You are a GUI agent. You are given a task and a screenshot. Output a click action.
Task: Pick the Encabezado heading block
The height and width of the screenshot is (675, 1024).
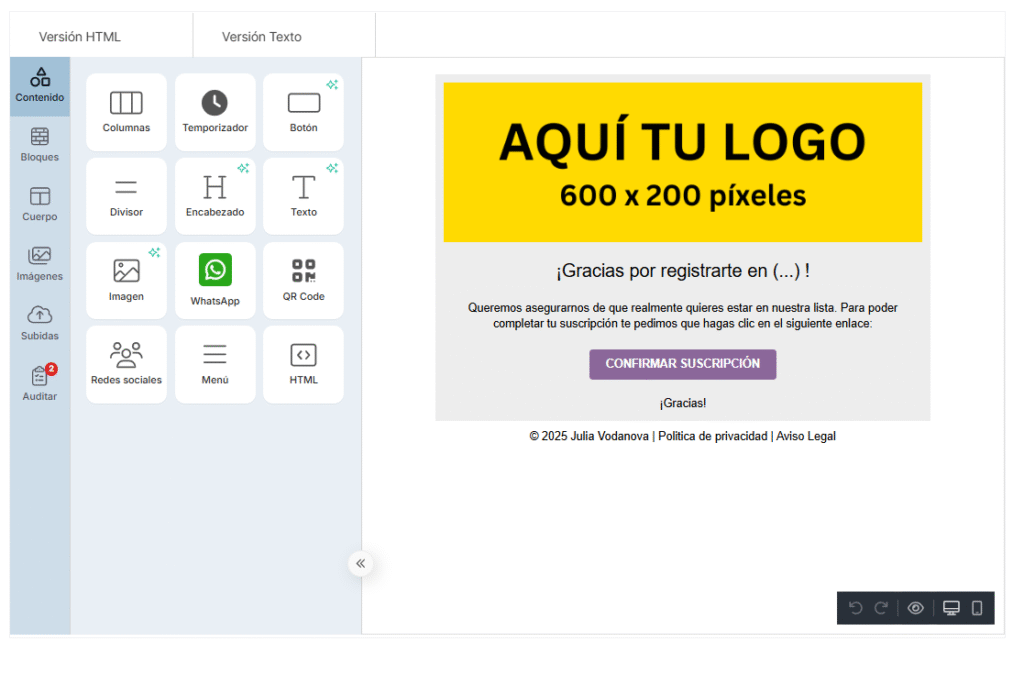[215, 196]
